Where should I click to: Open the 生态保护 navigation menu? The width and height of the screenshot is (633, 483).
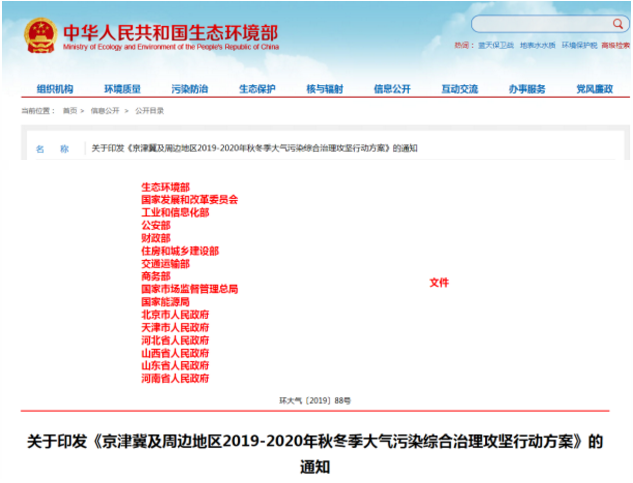tap(257, 89)
